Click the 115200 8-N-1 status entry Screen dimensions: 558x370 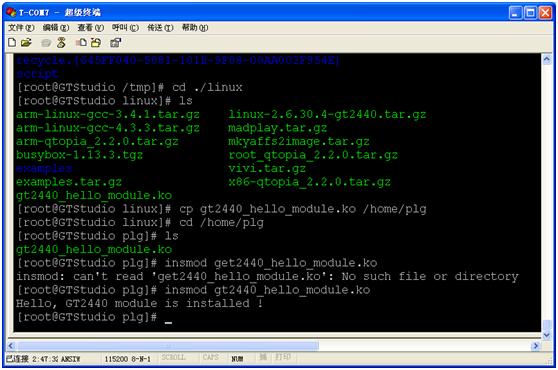tap(127, 359)
